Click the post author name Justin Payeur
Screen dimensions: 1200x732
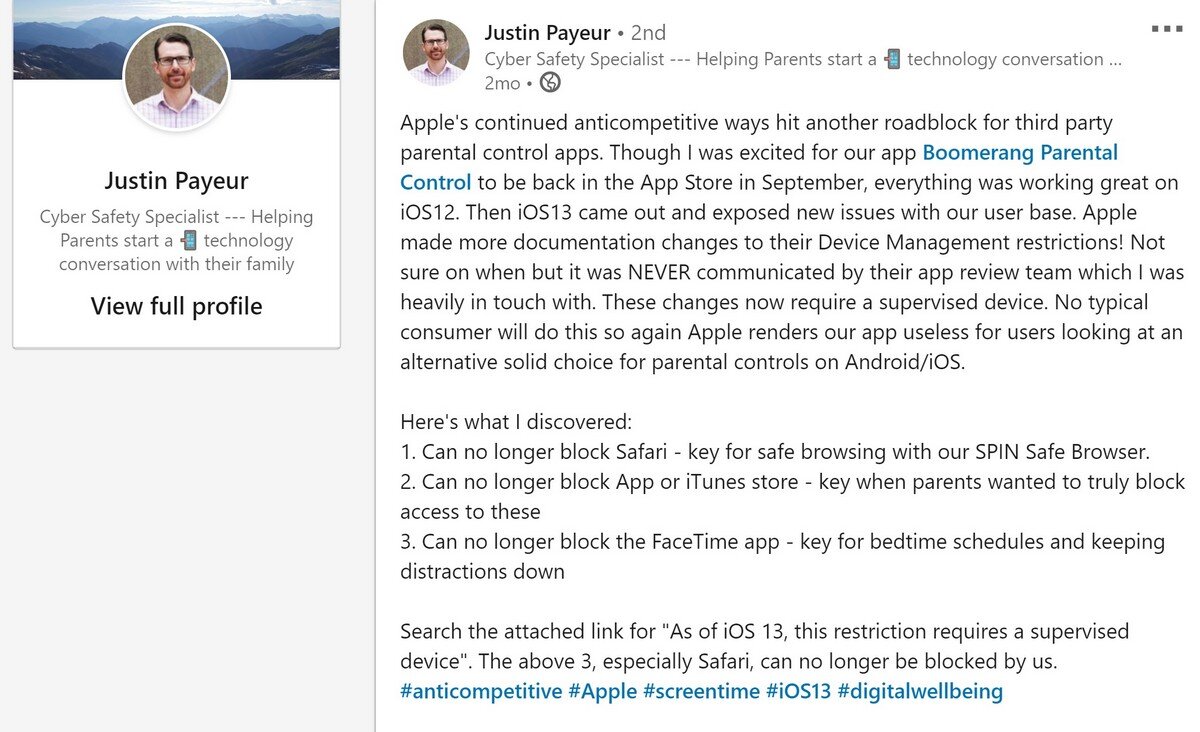(547, 33)
